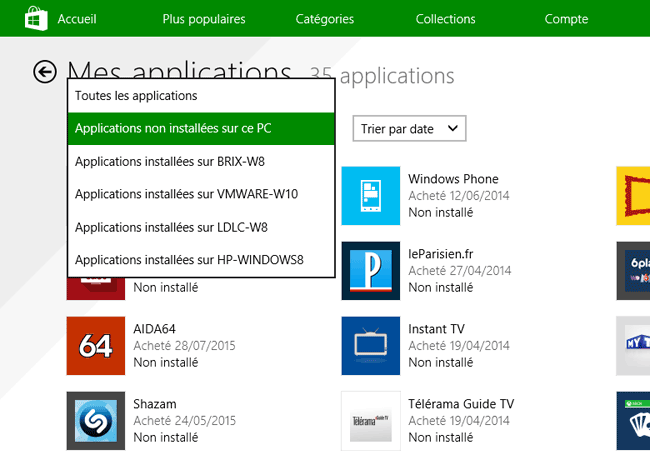Open the AIDA64 app icon
The height and width of the screenshot is (460, 650).
point(96,346)
